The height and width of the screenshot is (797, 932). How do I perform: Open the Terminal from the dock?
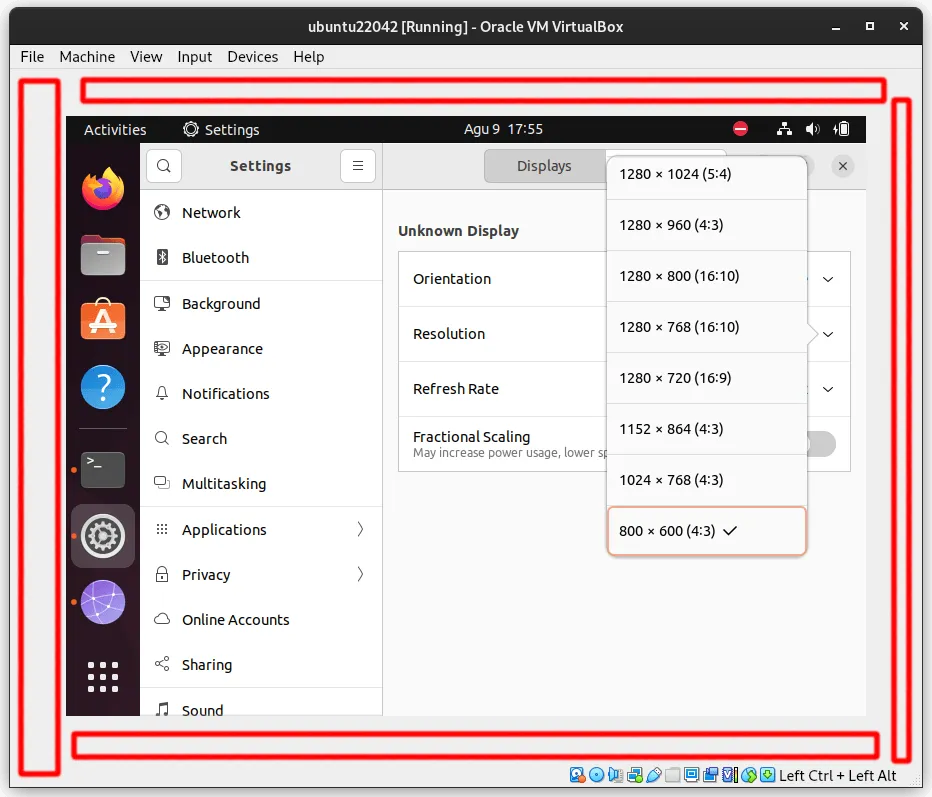pos(103,470)
